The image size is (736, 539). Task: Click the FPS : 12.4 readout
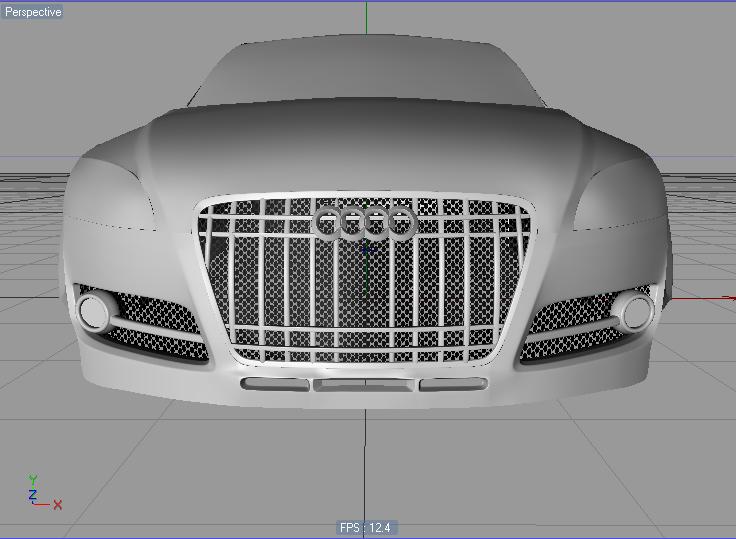(365, 527)
